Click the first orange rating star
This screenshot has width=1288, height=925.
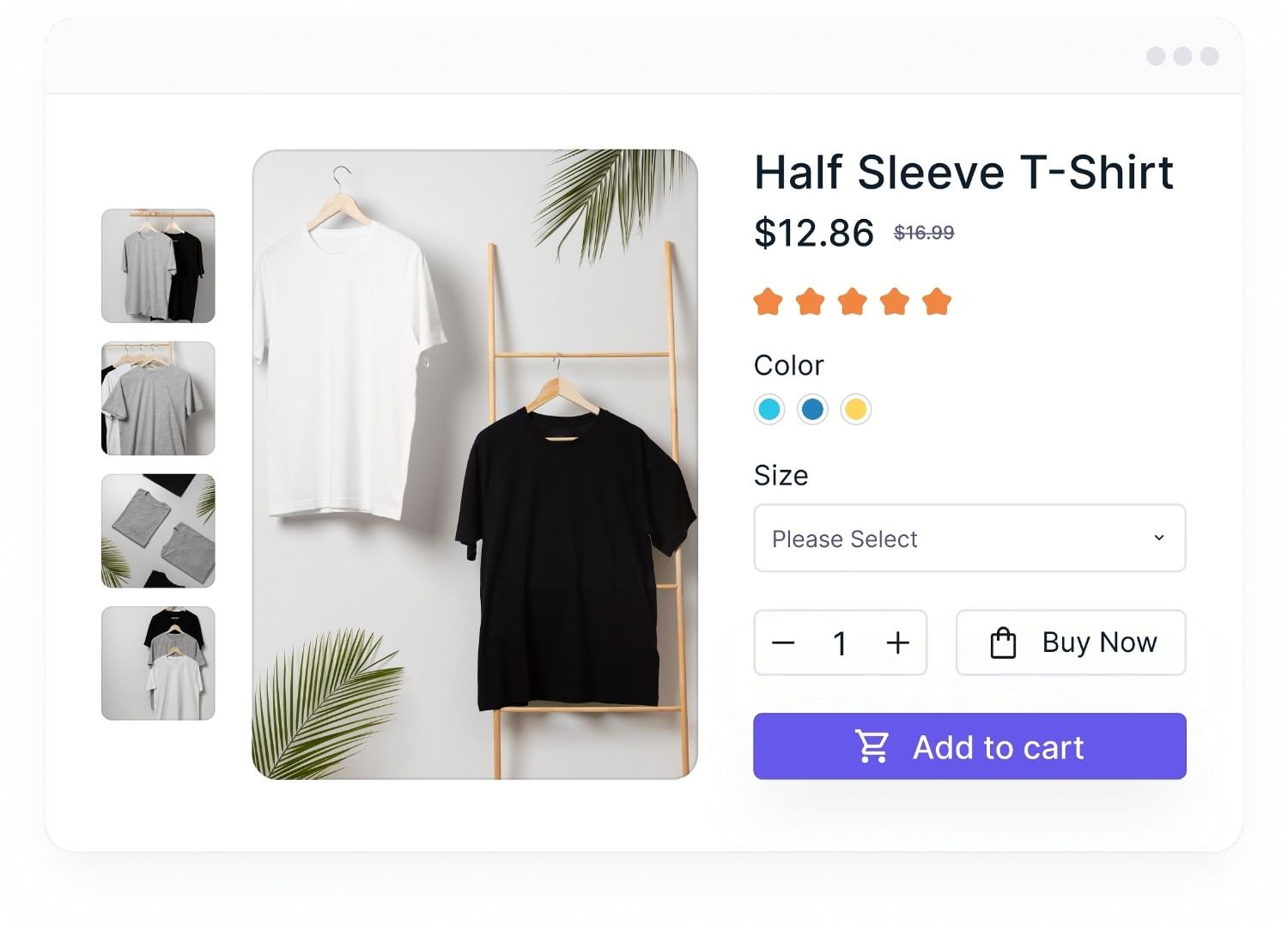(x=769, y=301)
